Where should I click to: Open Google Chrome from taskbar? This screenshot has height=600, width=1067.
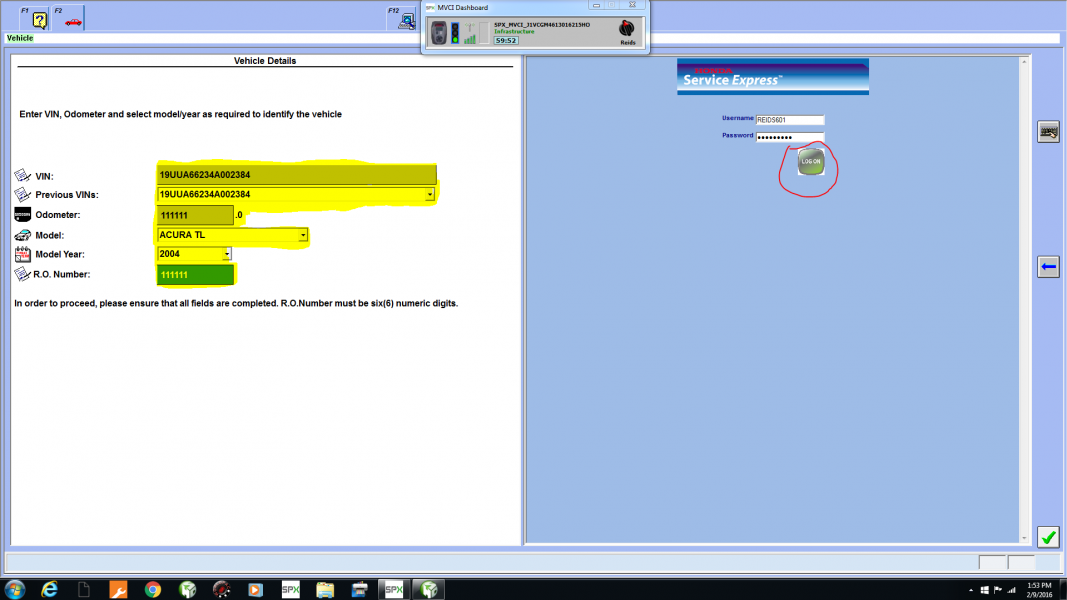pos(152,589)
